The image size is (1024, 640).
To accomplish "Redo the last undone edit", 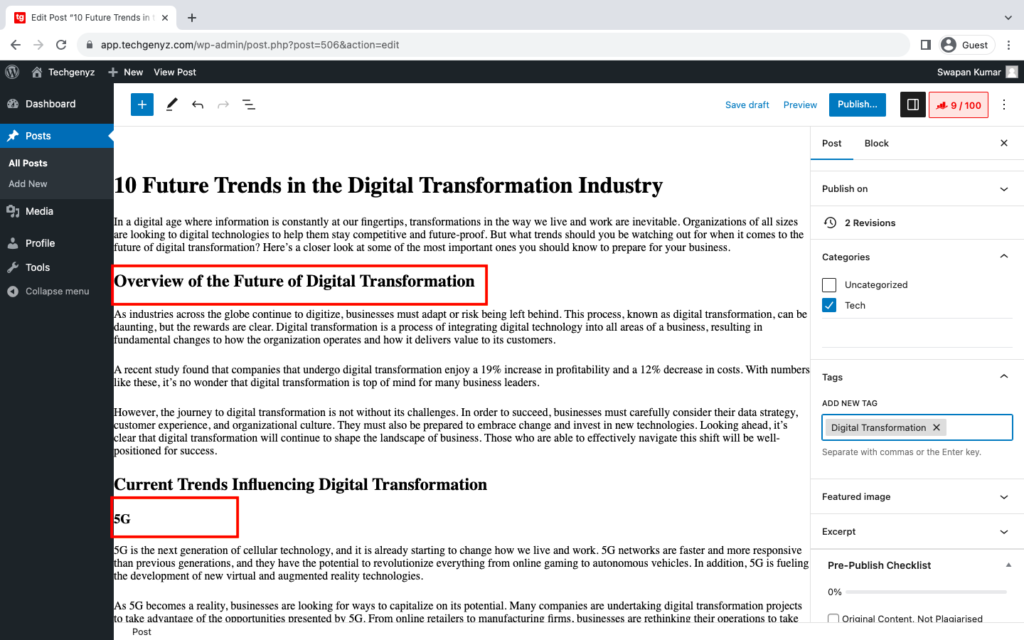I will [x=223, y=104].
